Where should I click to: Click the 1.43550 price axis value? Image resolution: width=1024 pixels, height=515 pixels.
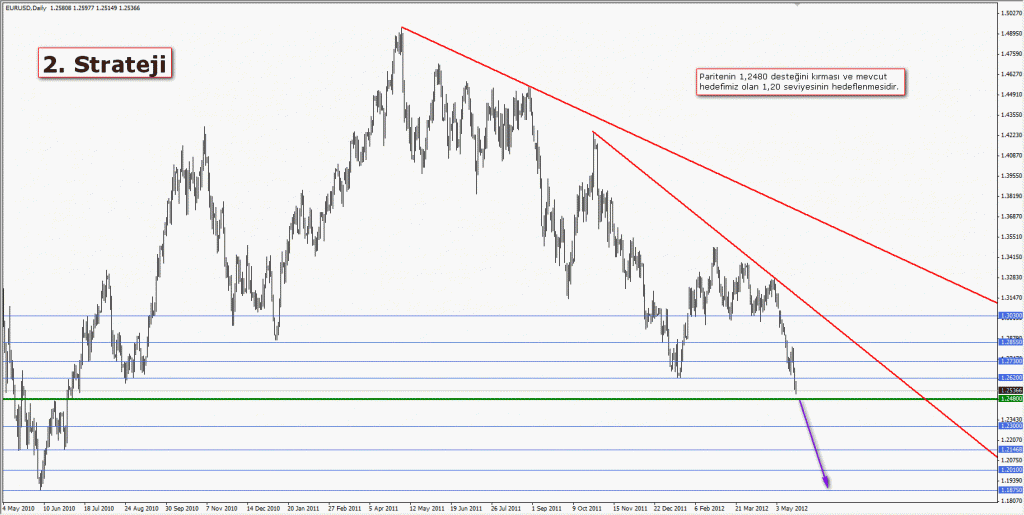(x=1011, y=115)
